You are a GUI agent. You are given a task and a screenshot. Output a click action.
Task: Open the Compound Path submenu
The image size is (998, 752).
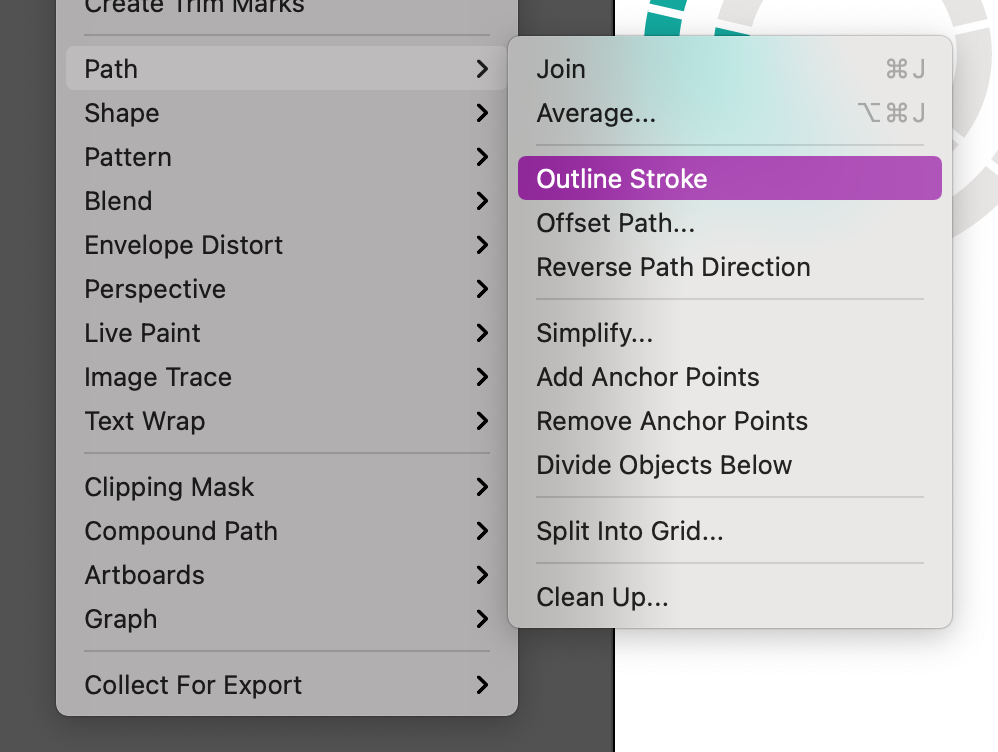pos(181,531)
